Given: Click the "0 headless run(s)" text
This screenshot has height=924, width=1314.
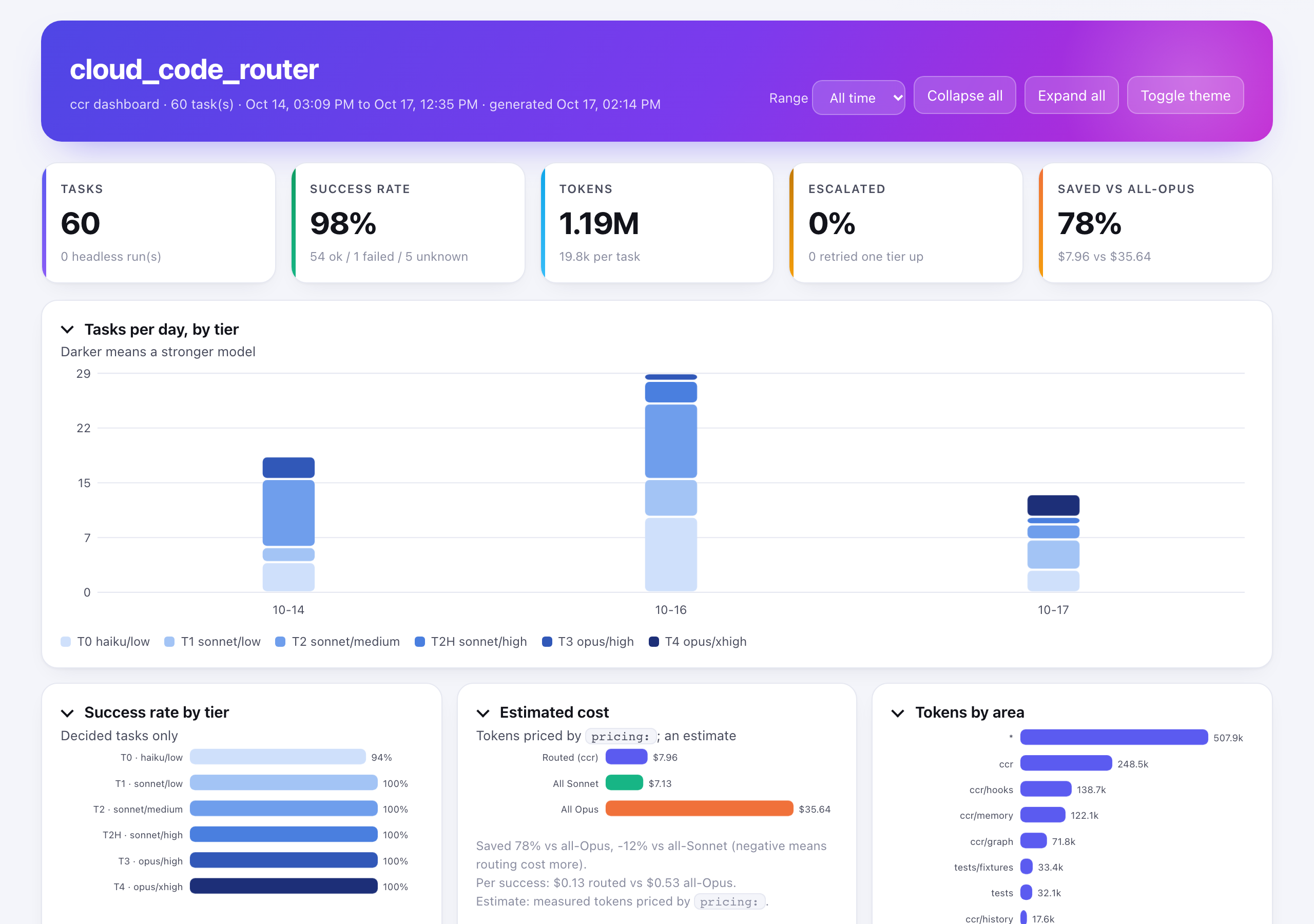Looking at the screenshot, I should (x=111, y=257).
